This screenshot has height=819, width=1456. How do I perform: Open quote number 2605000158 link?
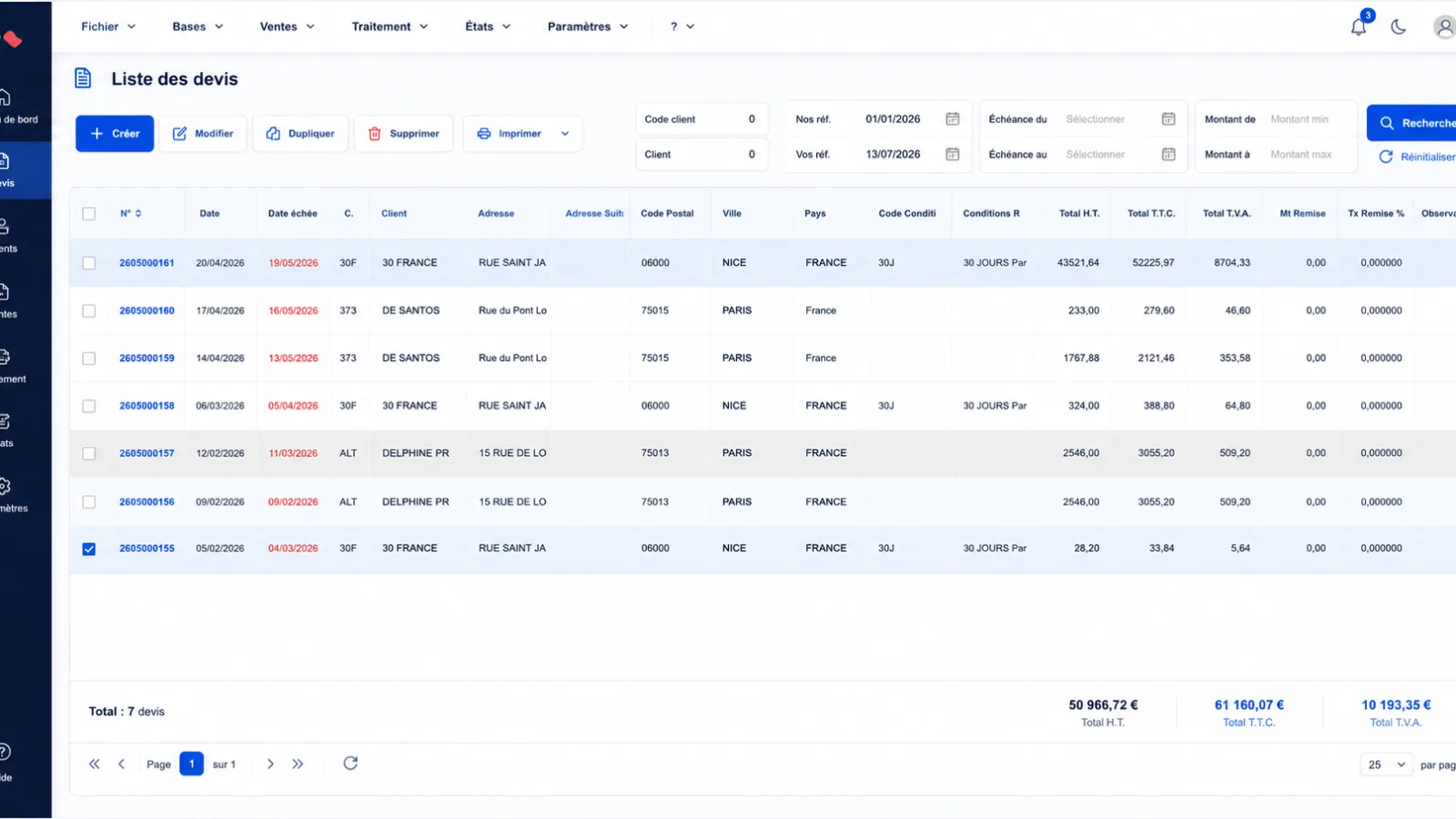click(x=147, y=406)
